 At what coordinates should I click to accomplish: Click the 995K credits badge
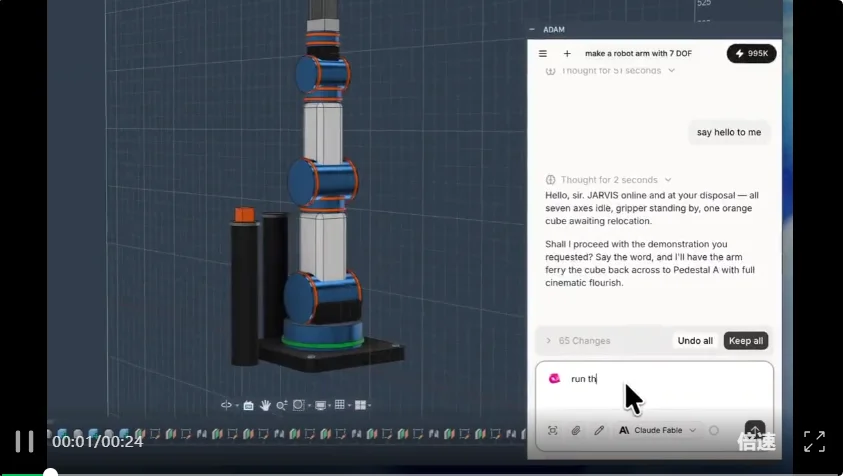click(x=751, y=53)
